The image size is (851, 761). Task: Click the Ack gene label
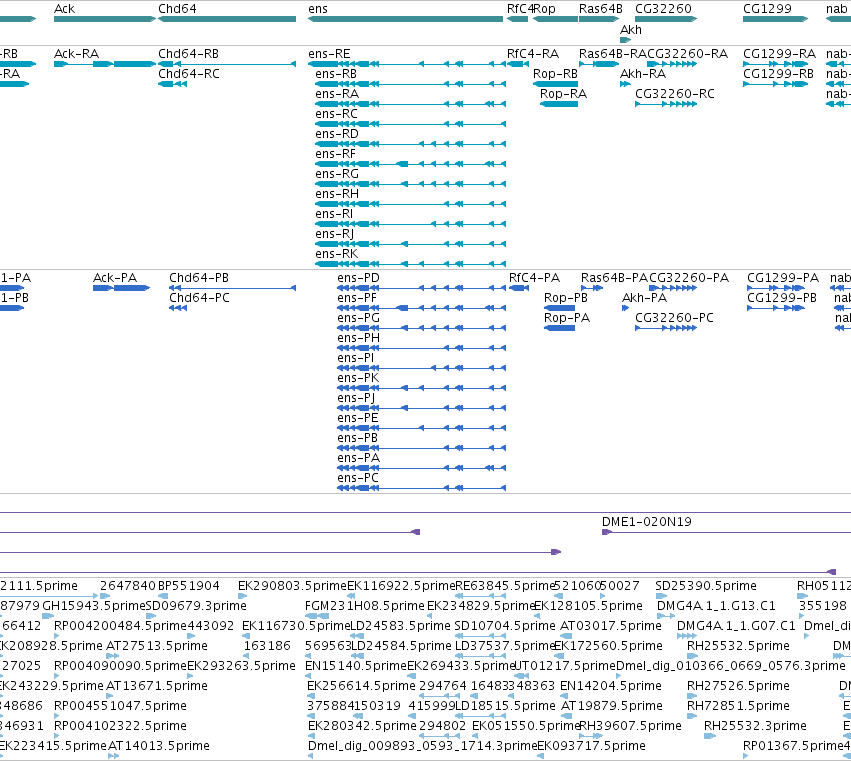(x=65, y=9)
